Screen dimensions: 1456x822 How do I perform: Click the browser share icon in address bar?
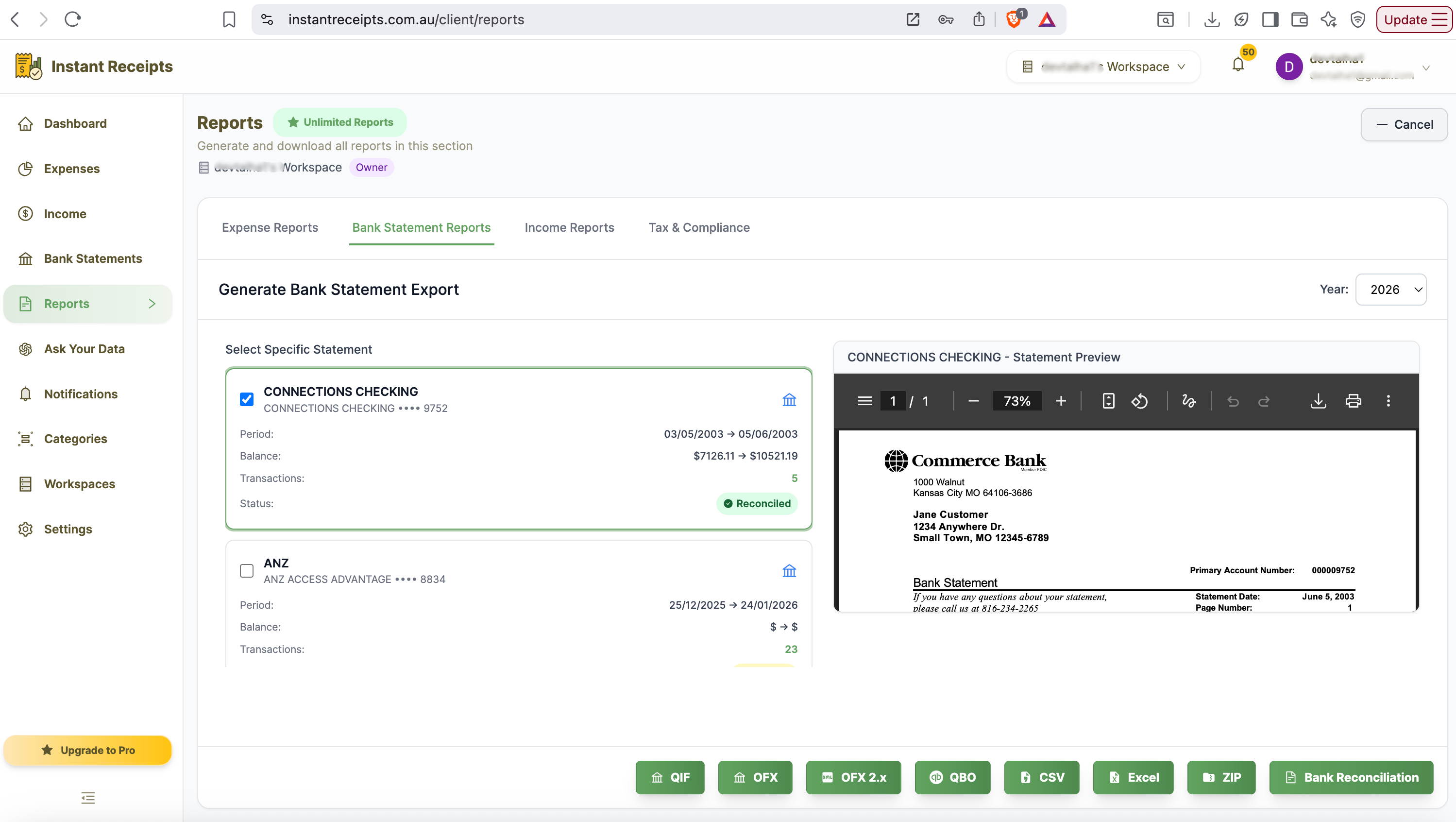979,19
